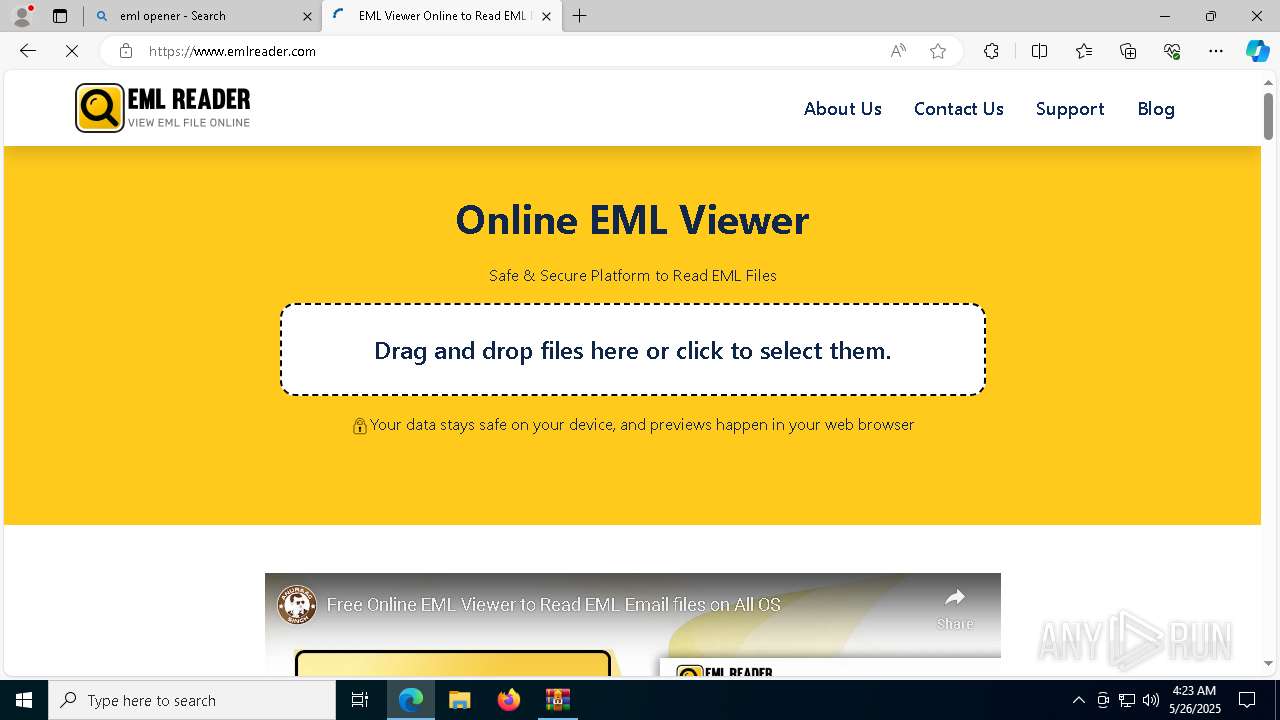View site information lock icon

(x=125, y=51)
